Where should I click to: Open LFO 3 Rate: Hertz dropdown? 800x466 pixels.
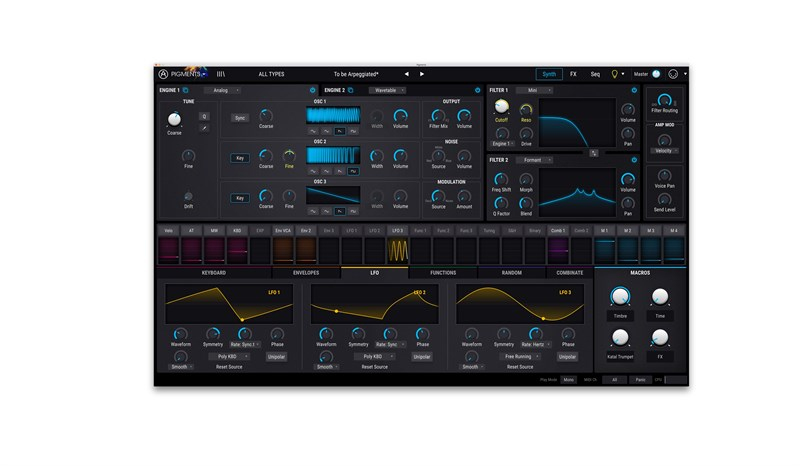coord(535,345)
